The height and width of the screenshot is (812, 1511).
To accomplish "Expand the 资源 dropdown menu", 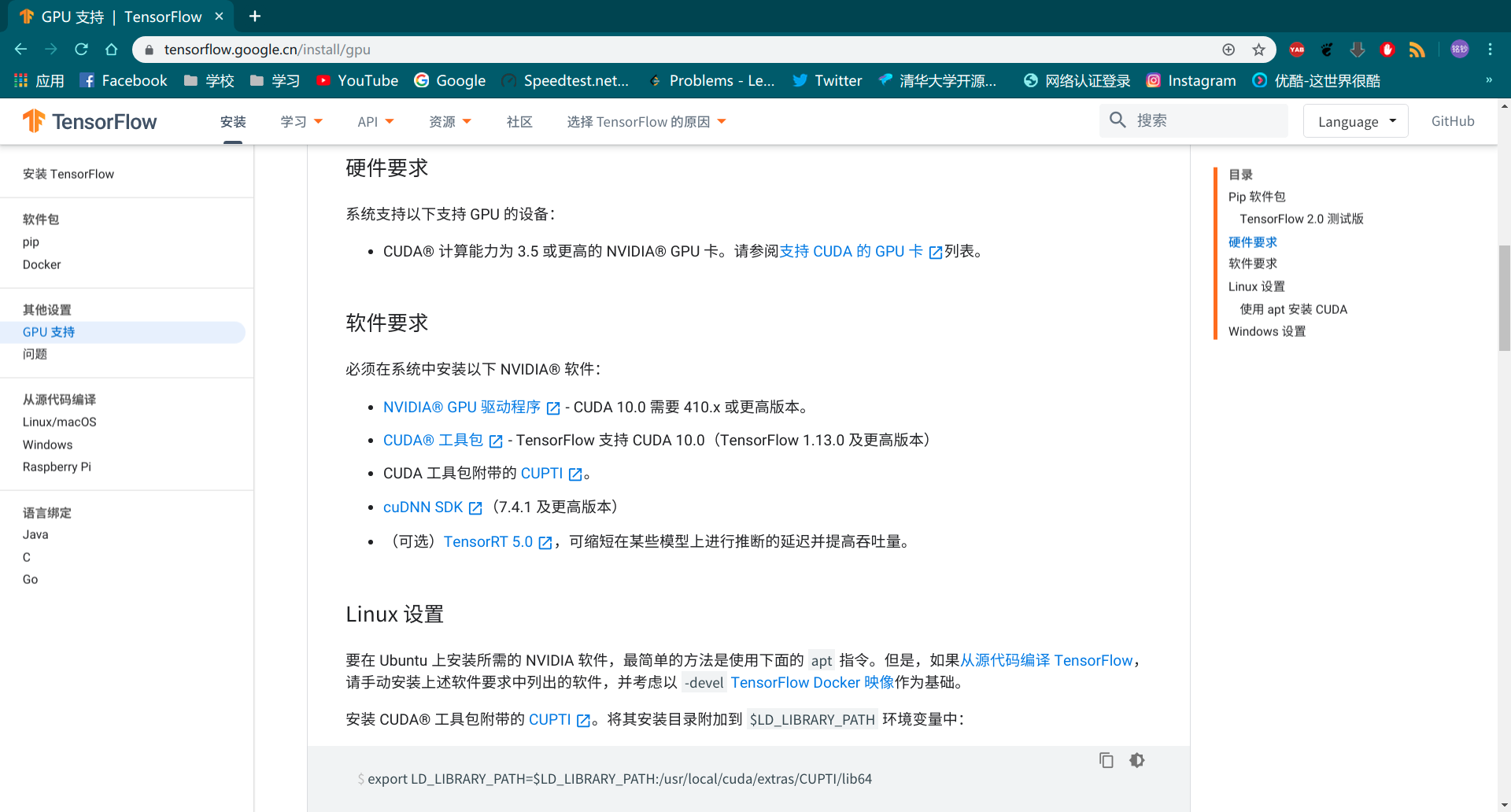I will pos(449,121).
